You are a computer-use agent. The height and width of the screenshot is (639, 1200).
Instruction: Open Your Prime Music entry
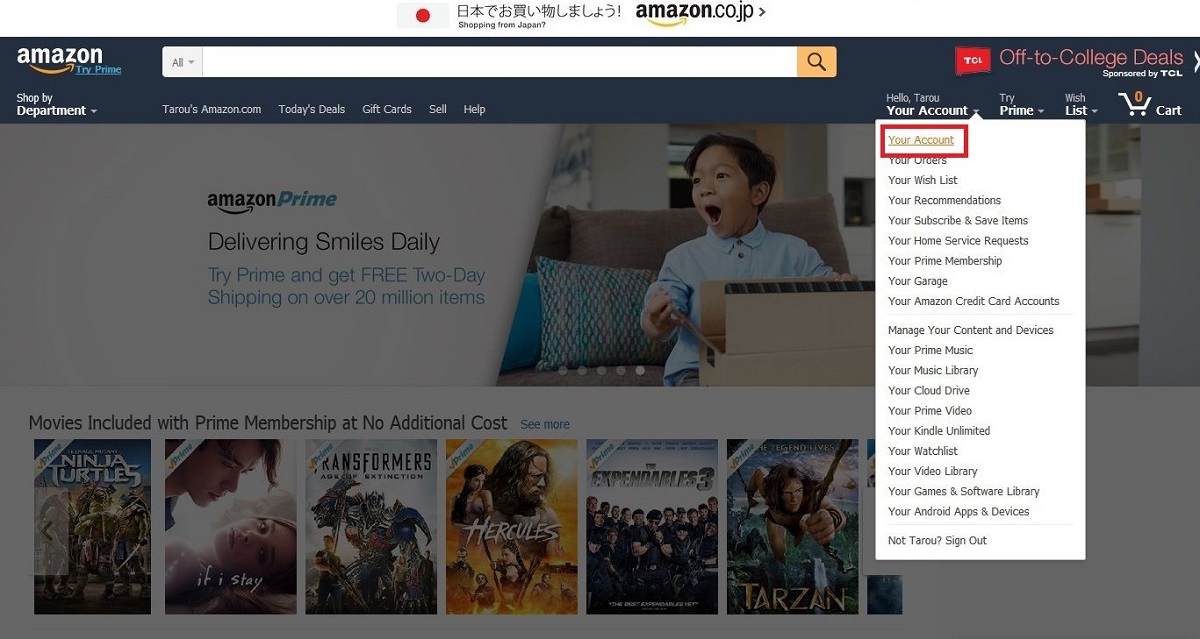click(931, 350)
